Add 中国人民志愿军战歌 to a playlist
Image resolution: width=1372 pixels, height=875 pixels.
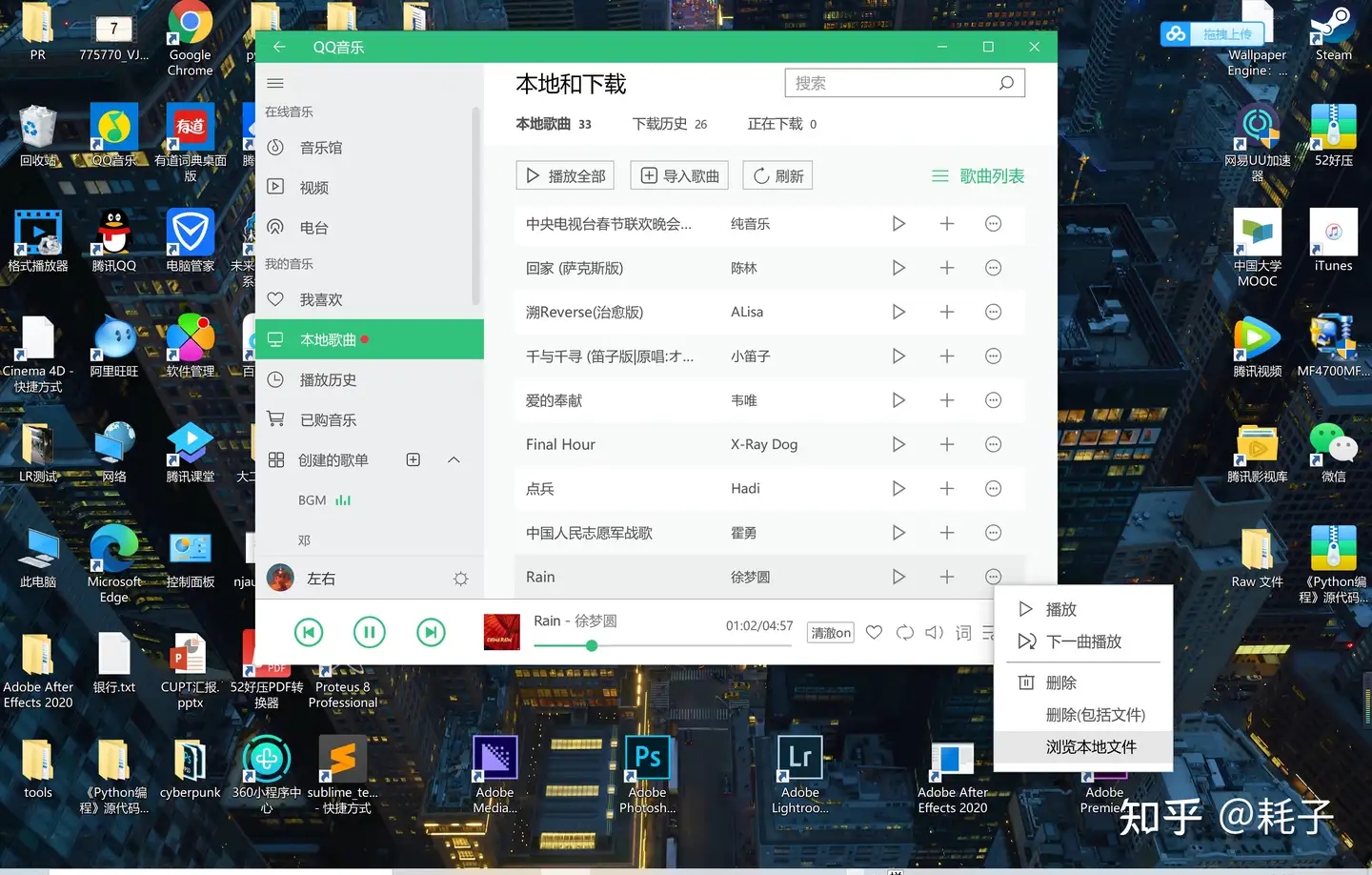947,533
